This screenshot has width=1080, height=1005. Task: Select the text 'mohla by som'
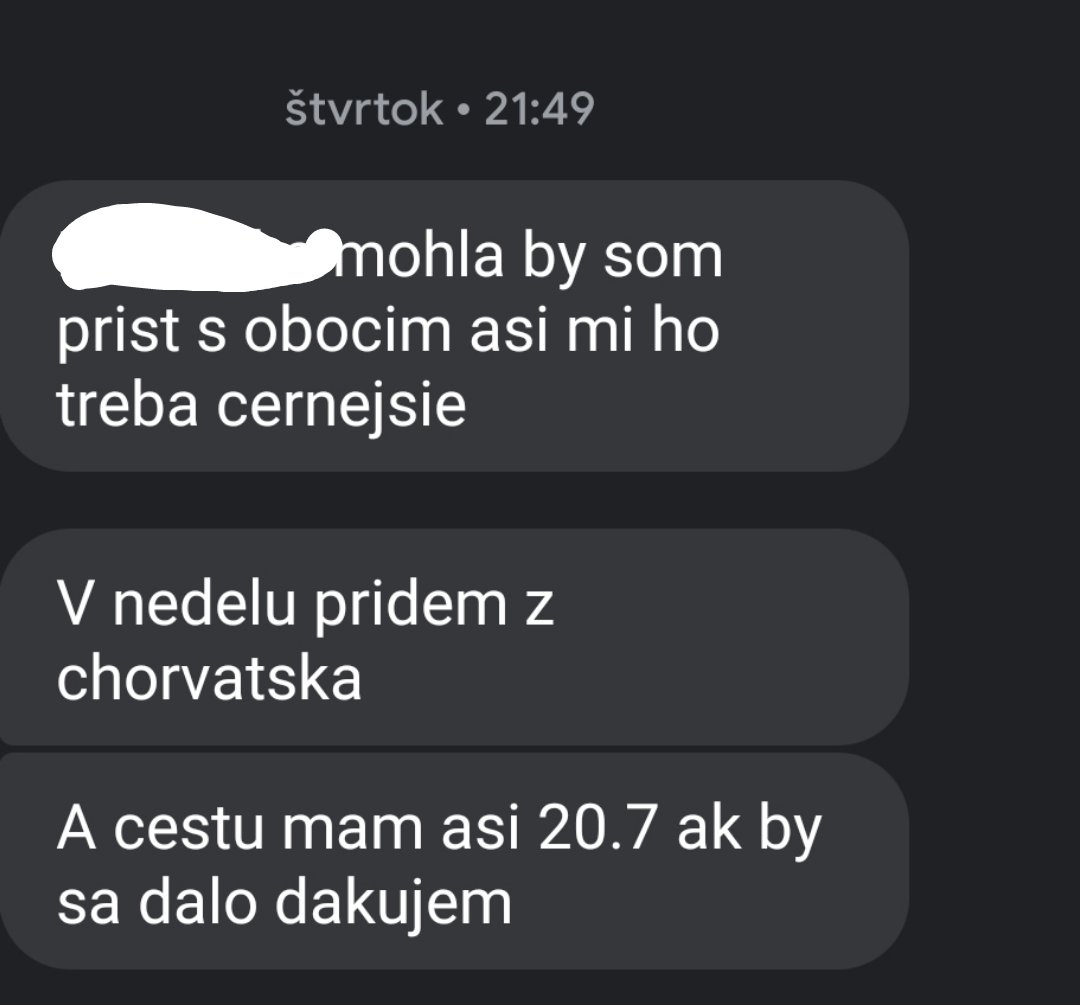[x=529, y=256]
